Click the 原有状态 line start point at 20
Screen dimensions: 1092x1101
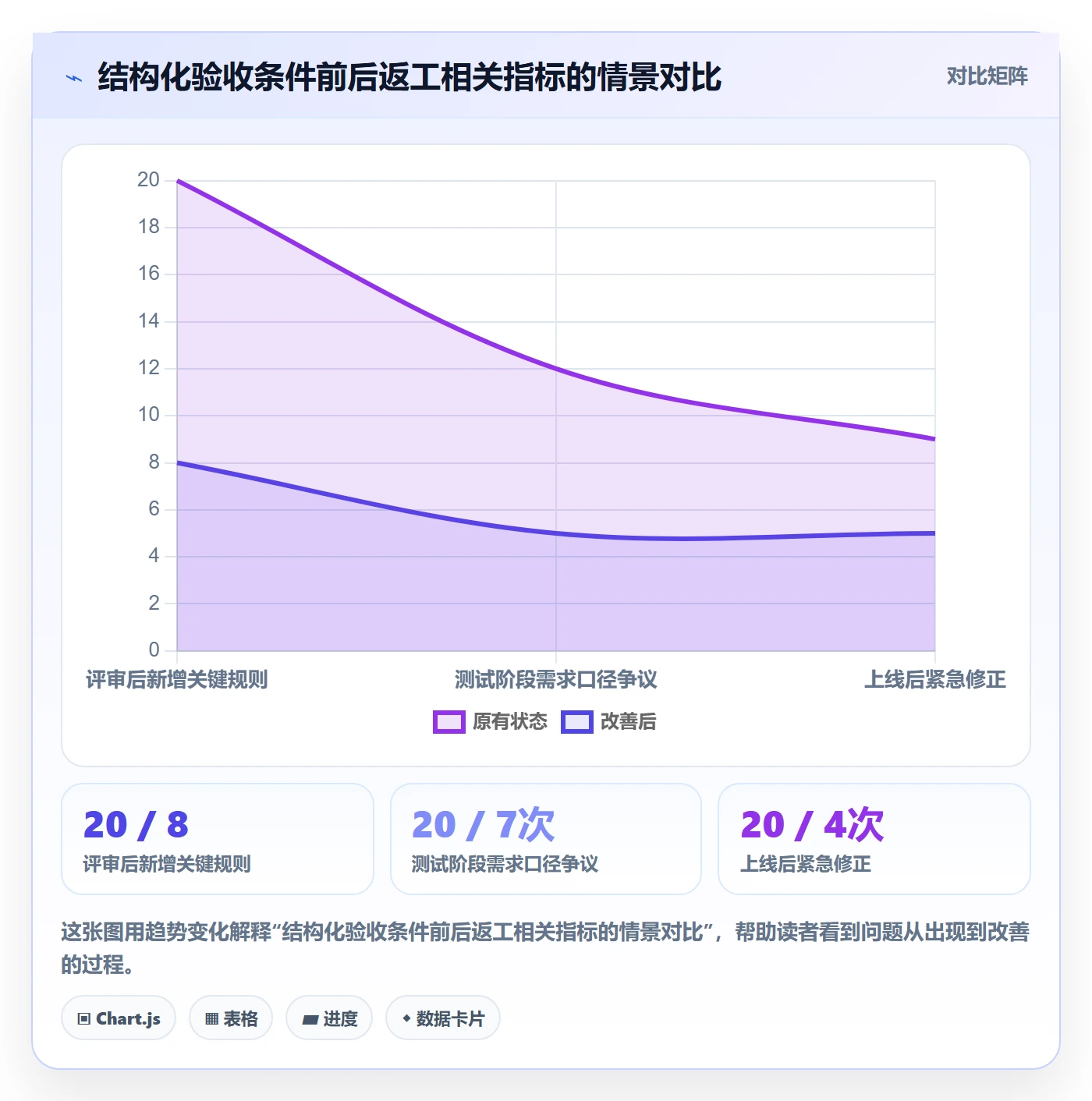[178, 181]
